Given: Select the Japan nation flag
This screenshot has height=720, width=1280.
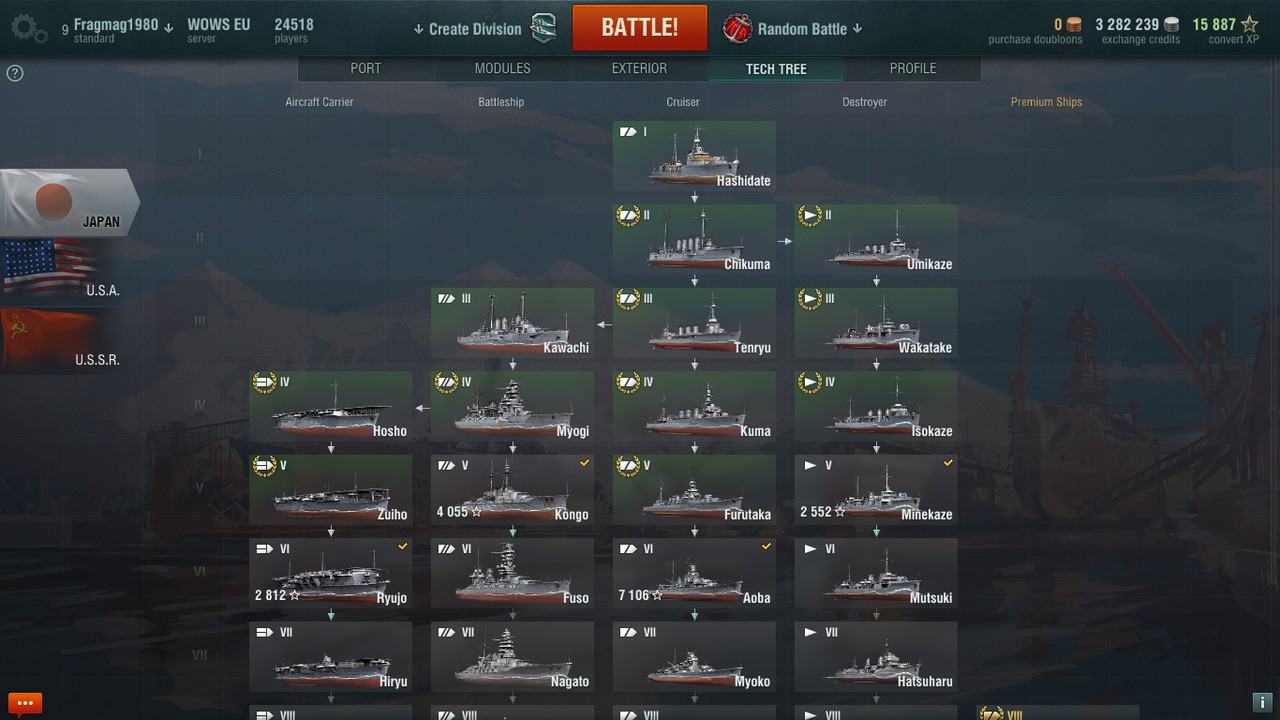Looking at the screenshot, I should [68, 203].
